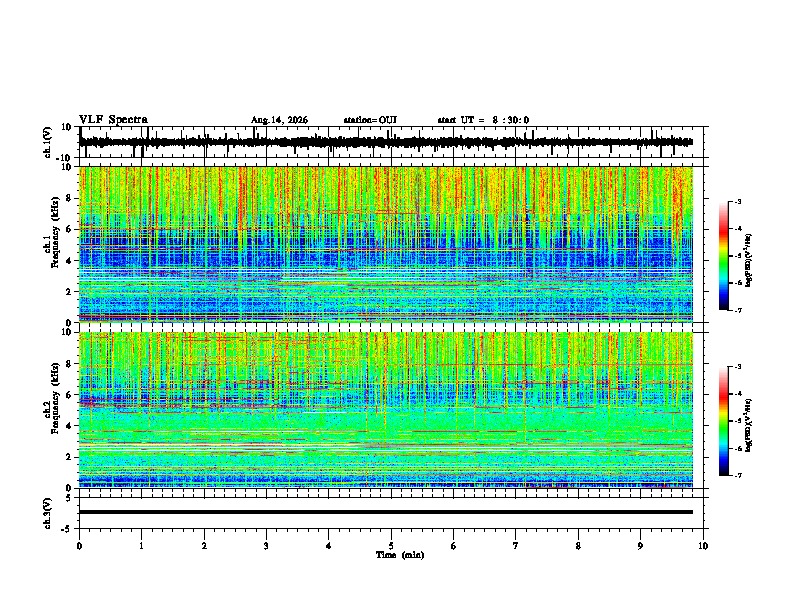Click the ch.2 spectrogram color bar

724,421
